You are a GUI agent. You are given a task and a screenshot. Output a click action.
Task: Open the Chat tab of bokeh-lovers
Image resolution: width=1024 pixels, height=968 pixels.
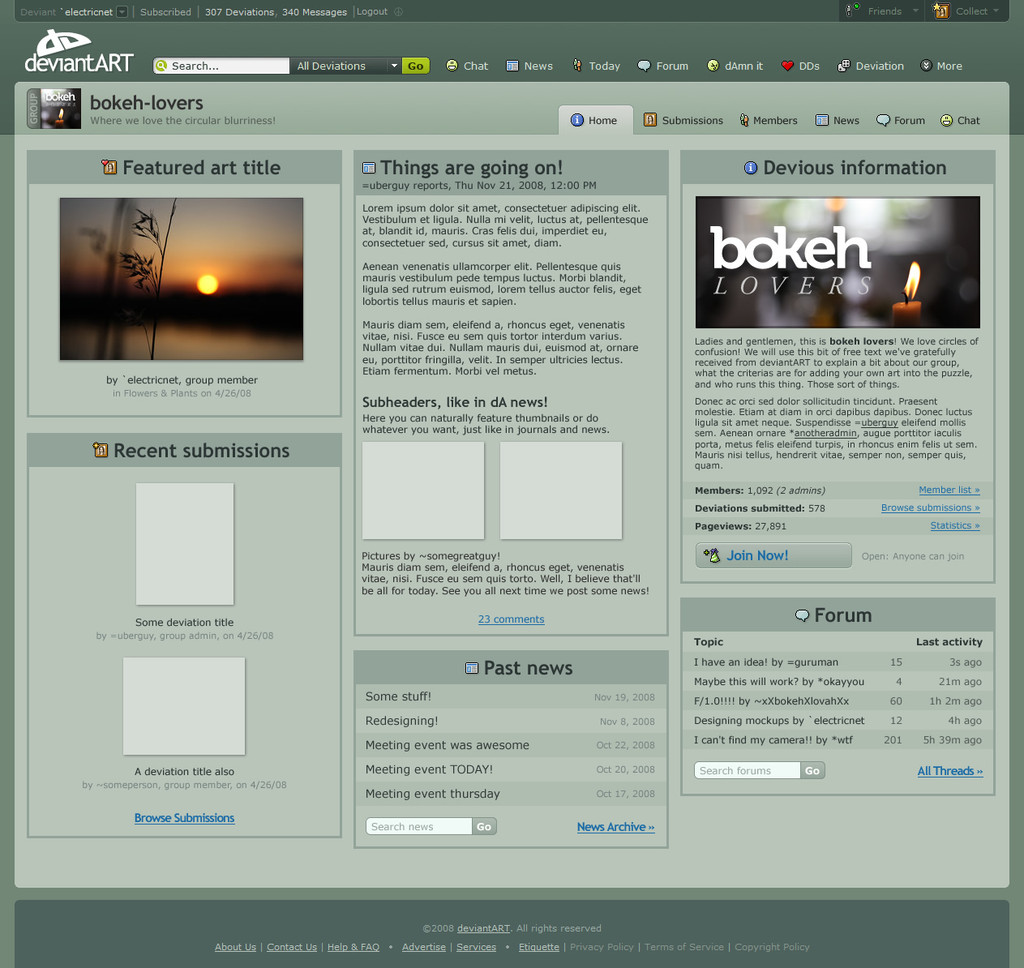pos(960,120)
